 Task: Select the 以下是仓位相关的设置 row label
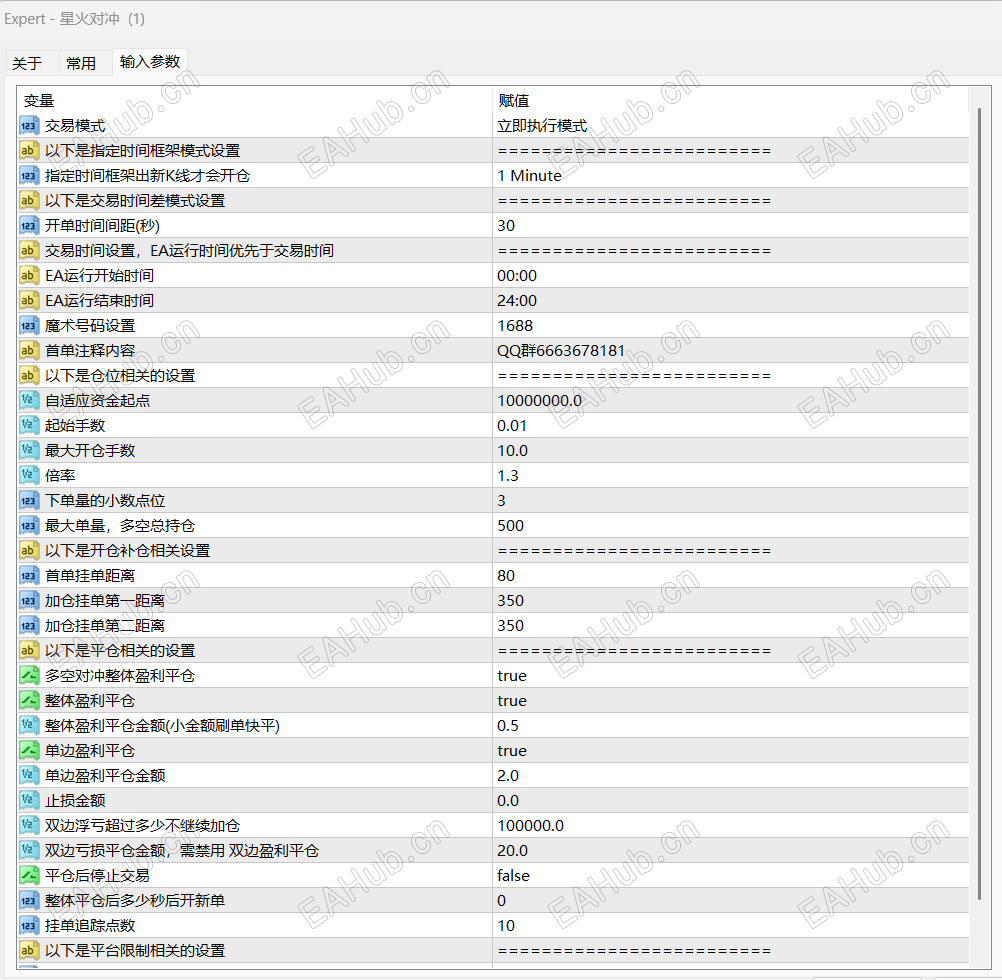coord(120,376)
